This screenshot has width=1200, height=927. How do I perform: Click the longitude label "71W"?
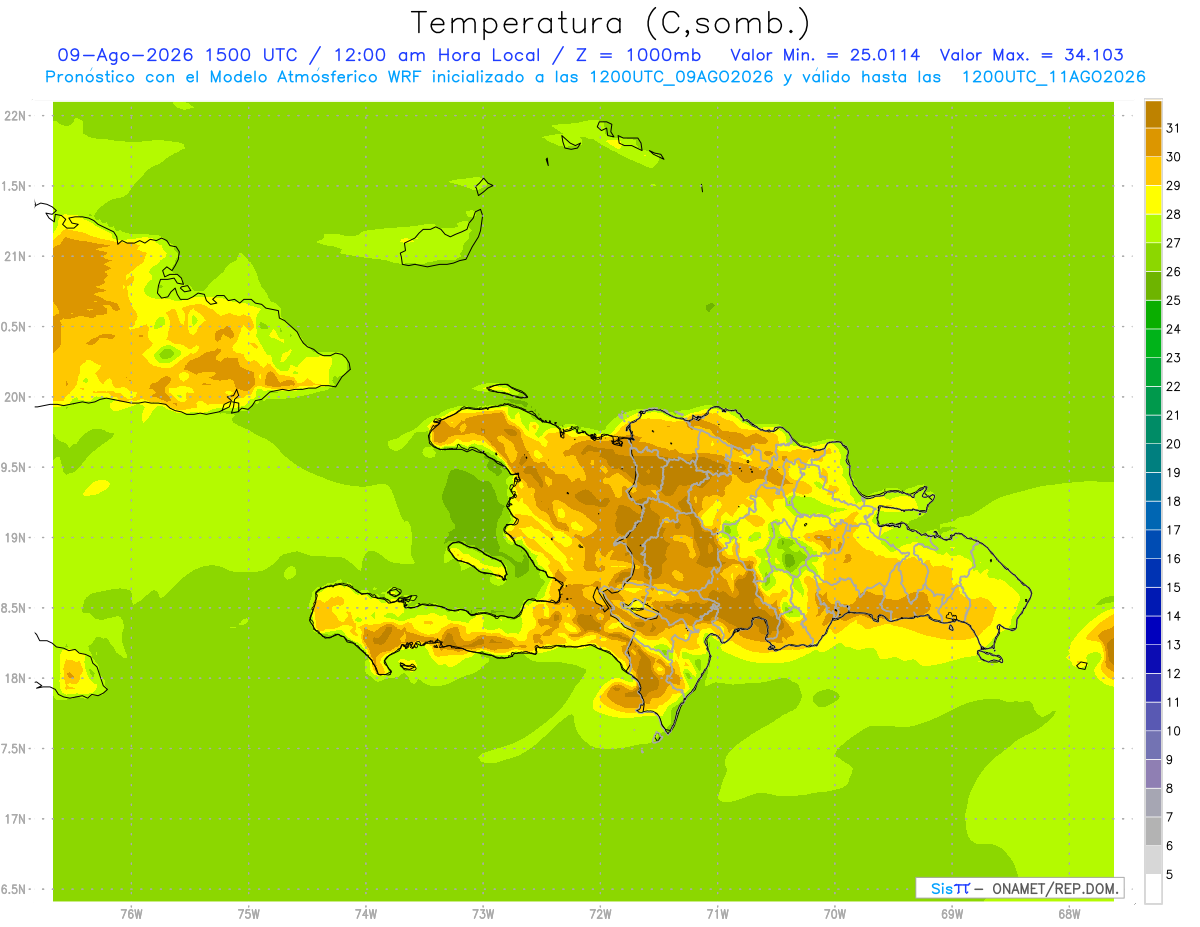pos(717,913)
